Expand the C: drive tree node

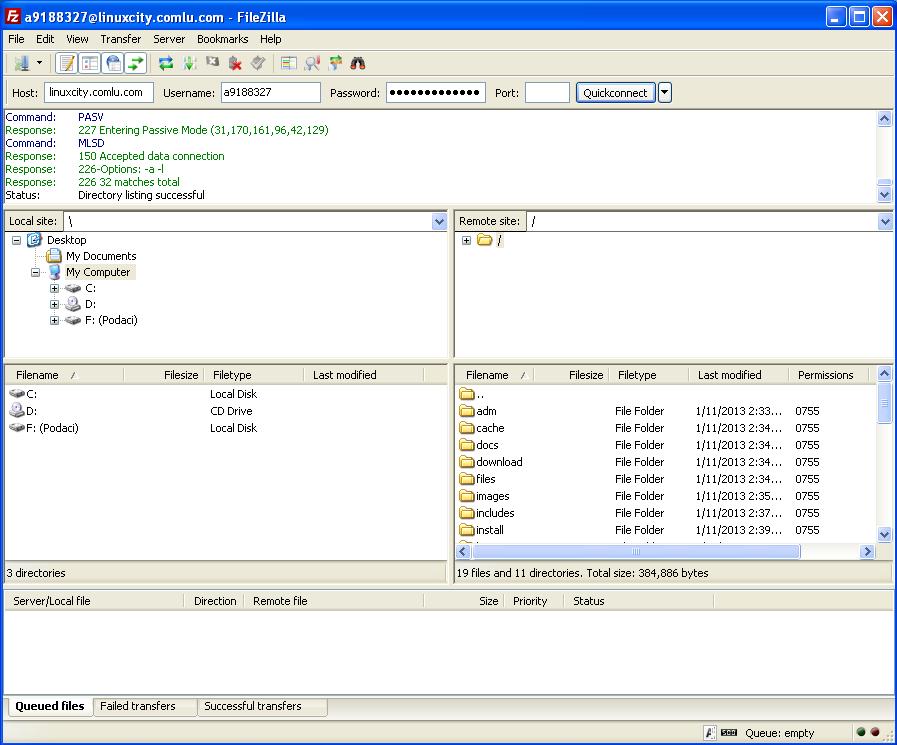point(55,288)
